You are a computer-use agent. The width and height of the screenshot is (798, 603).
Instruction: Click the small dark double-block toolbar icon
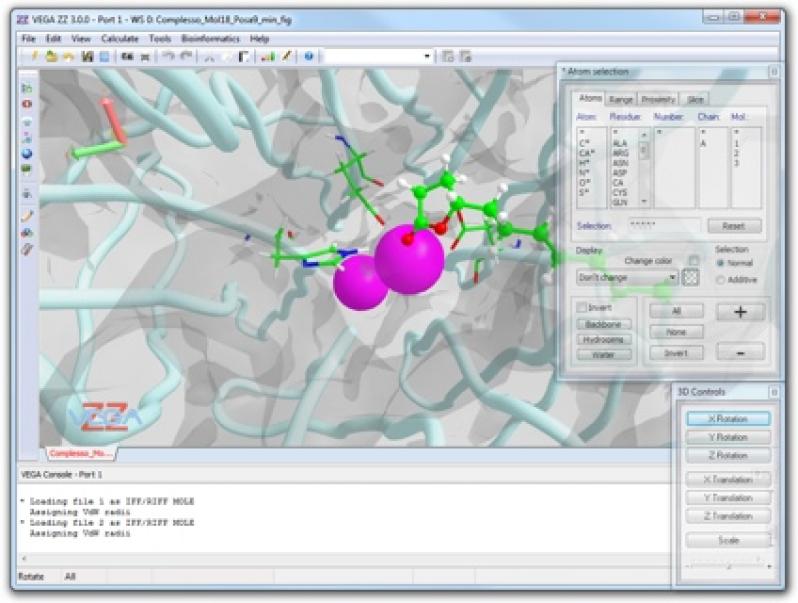pos(127,56)
